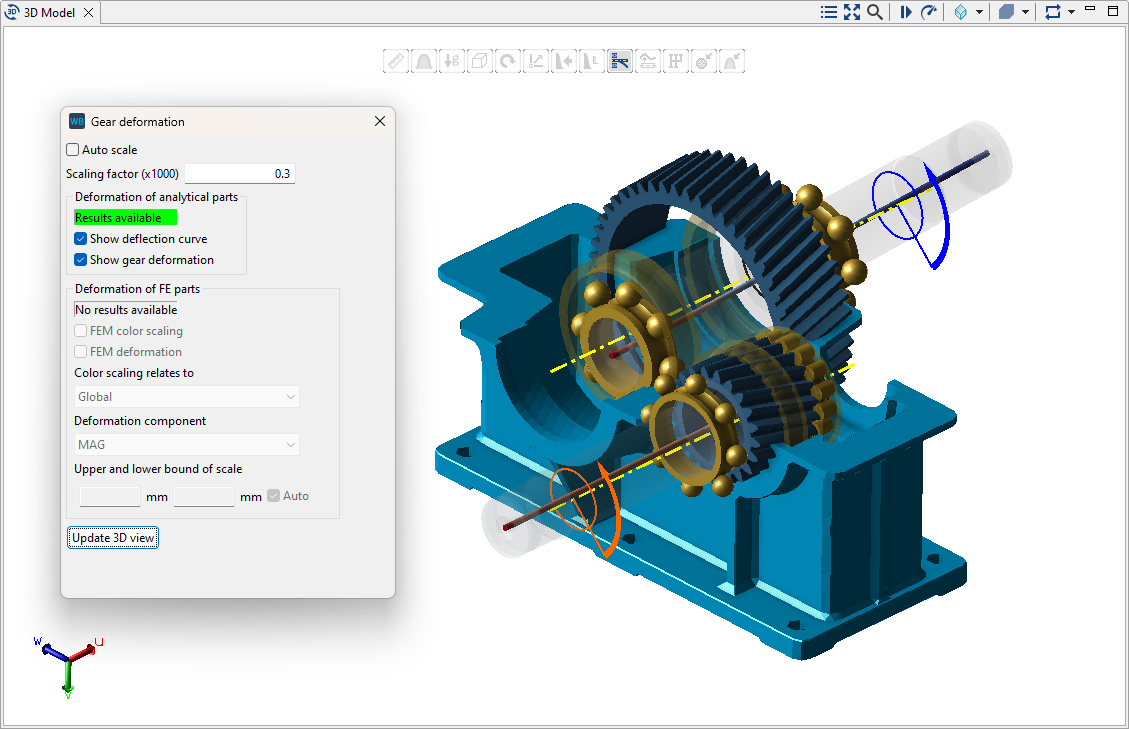Click the run playback icon in the title bar
Viewport: 1129px width, 729px height.
point(906,11)
